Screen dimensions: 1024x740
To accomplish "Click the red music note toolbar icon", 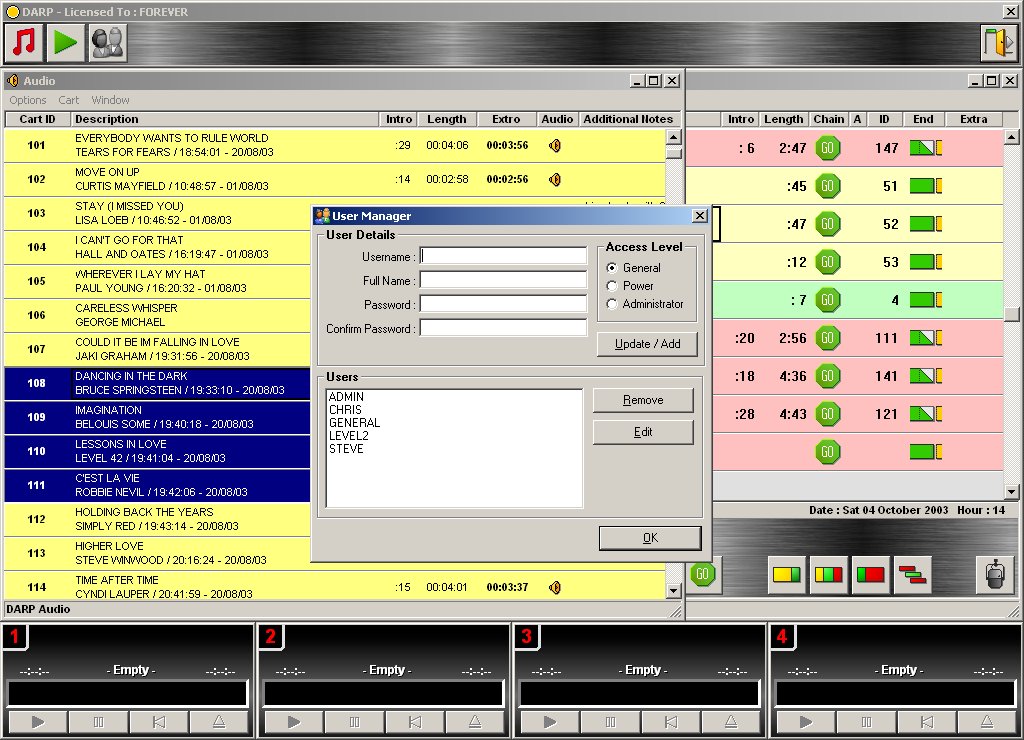I will (24, 42).
